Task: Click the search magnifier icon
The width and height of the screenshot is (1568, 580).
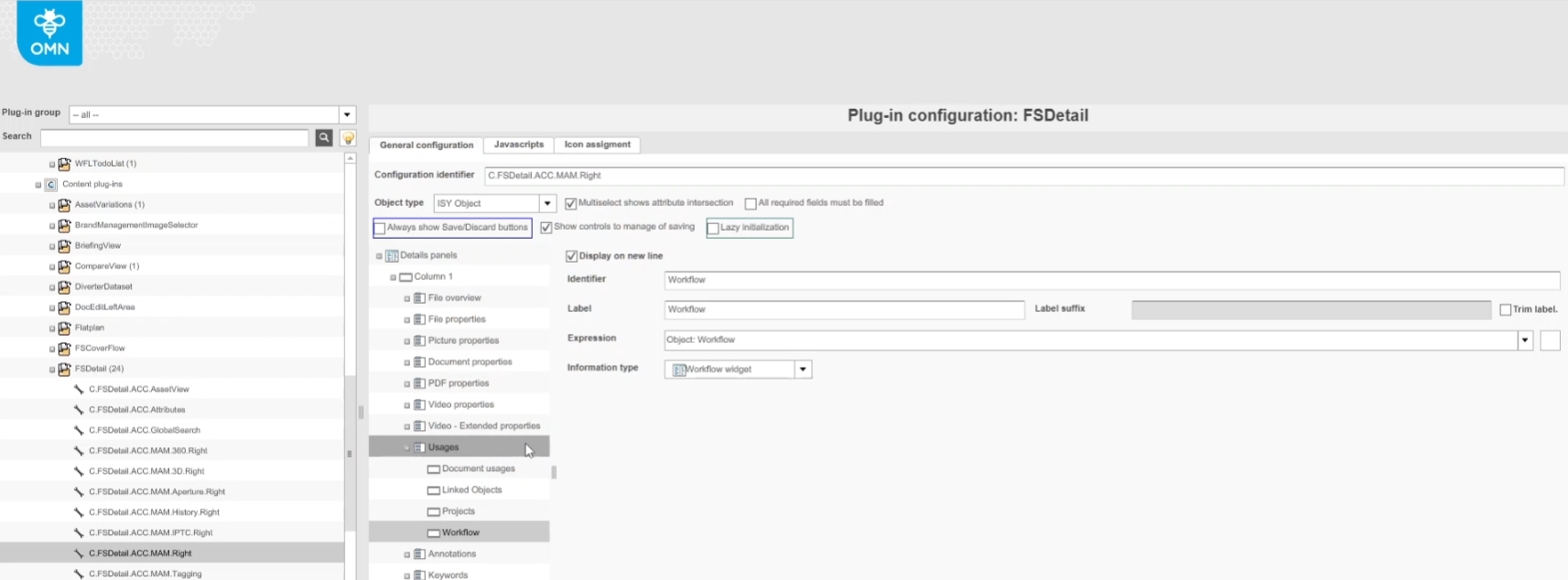Action: tap(324, 137)
